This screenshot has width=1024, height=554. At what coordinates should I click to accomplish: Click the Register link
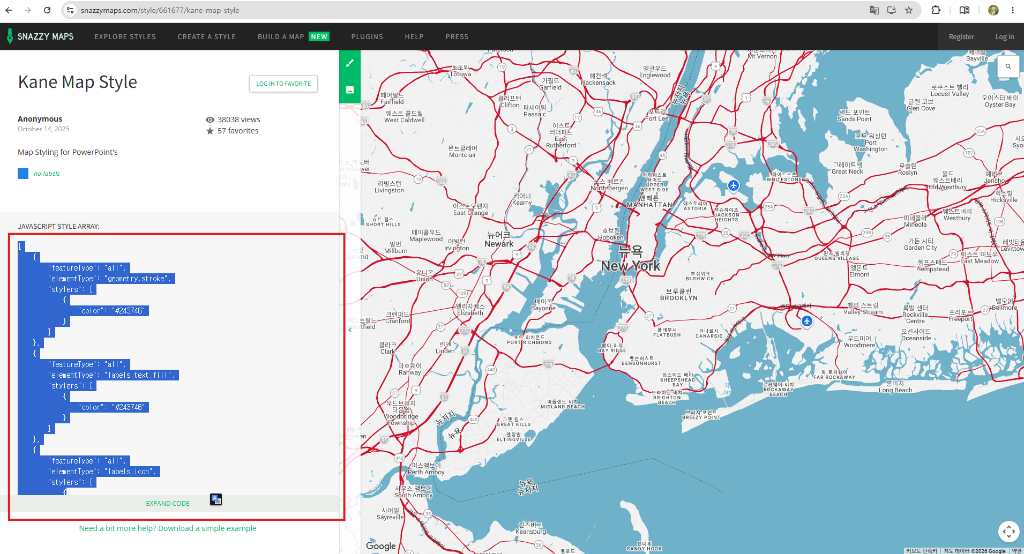961,37
